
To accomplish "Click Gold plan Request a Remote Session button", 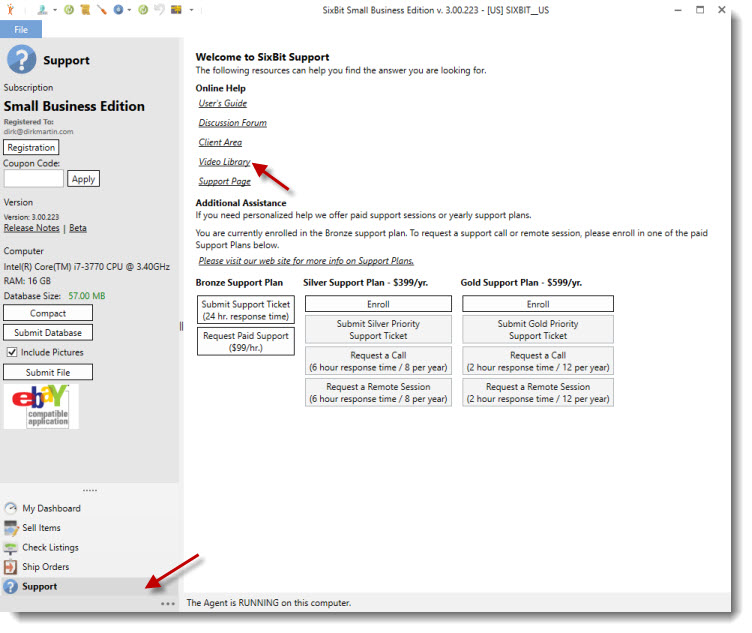I will pos(538,393).
